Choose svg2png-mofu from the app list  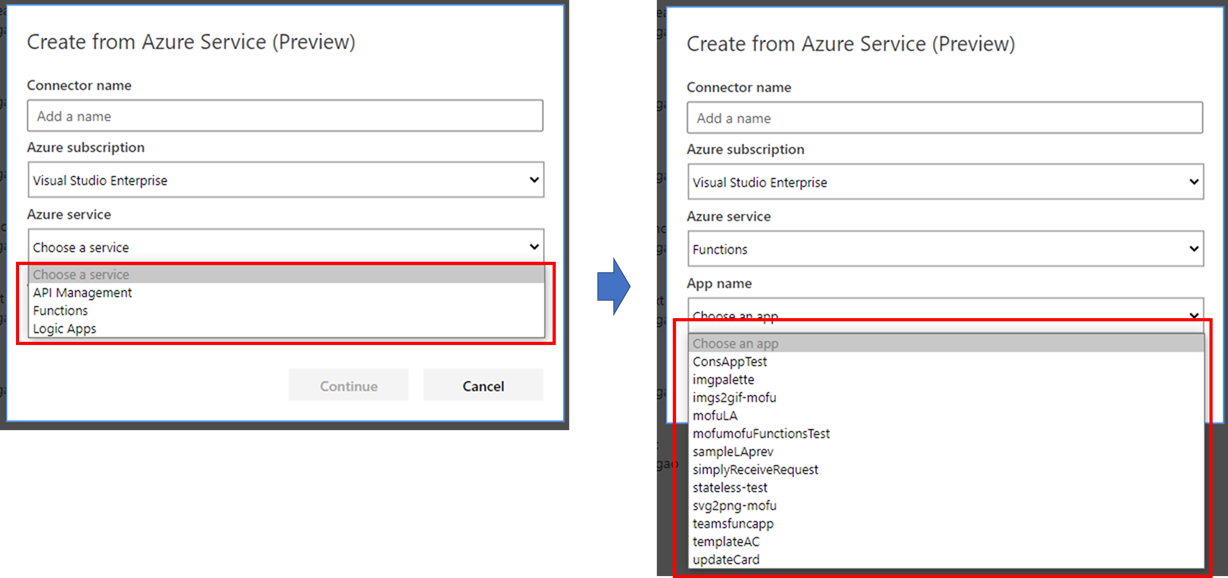pyautogui.click(x=946, y=506)
